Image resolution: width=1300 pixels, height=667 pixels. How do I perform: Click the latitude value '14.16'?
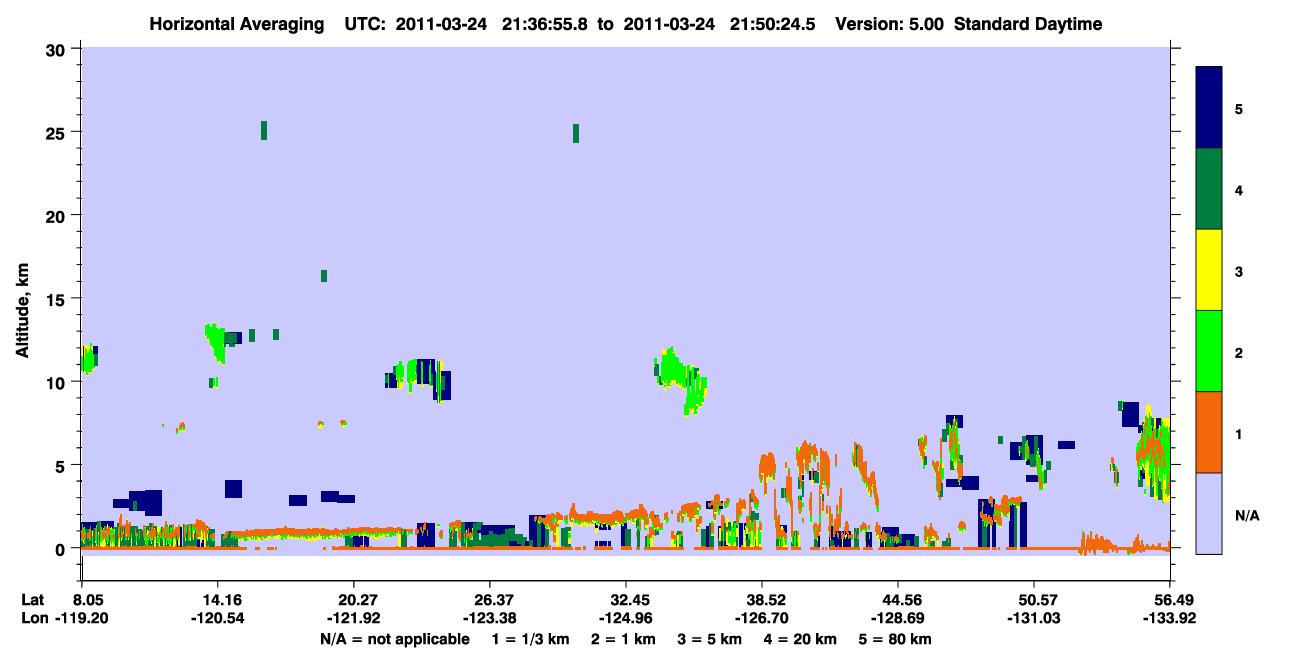(x=218, y=600)
